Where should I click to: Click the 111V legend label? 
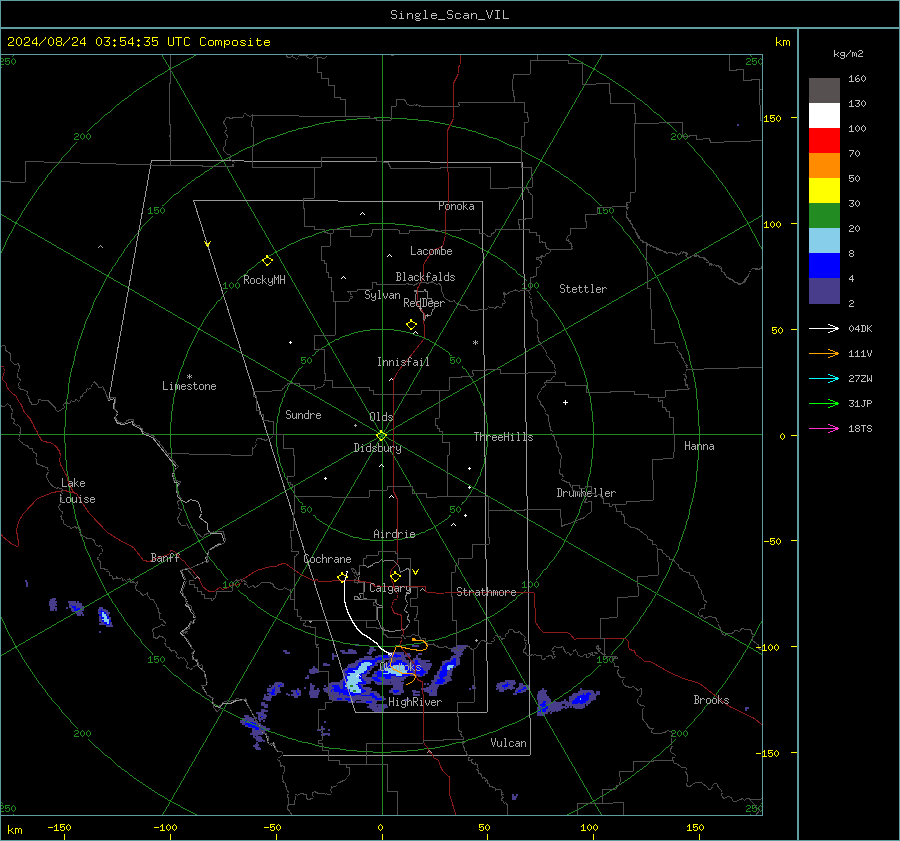860,354
